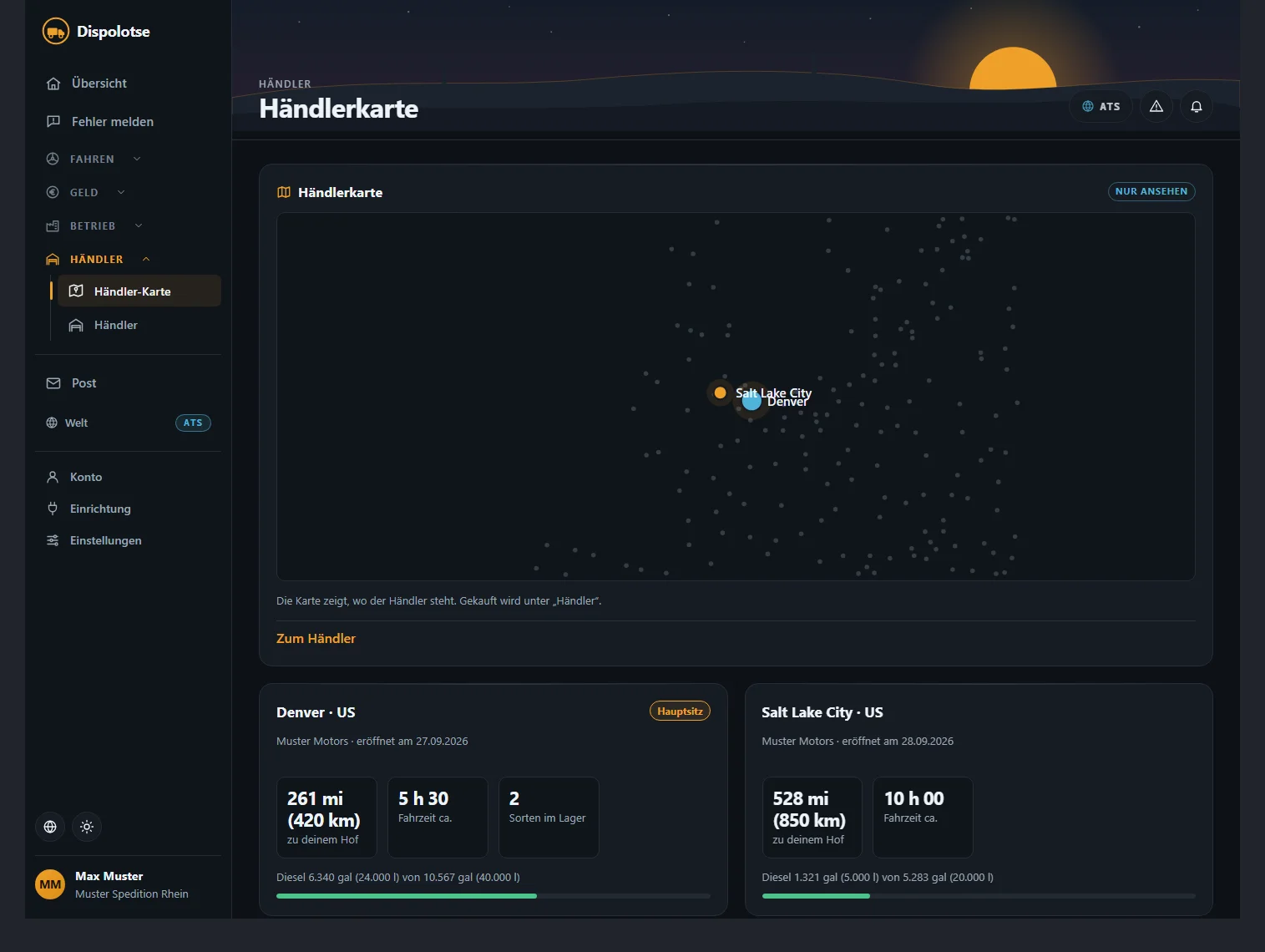Click the Dispolotse truck logo icon

point(55,32)
